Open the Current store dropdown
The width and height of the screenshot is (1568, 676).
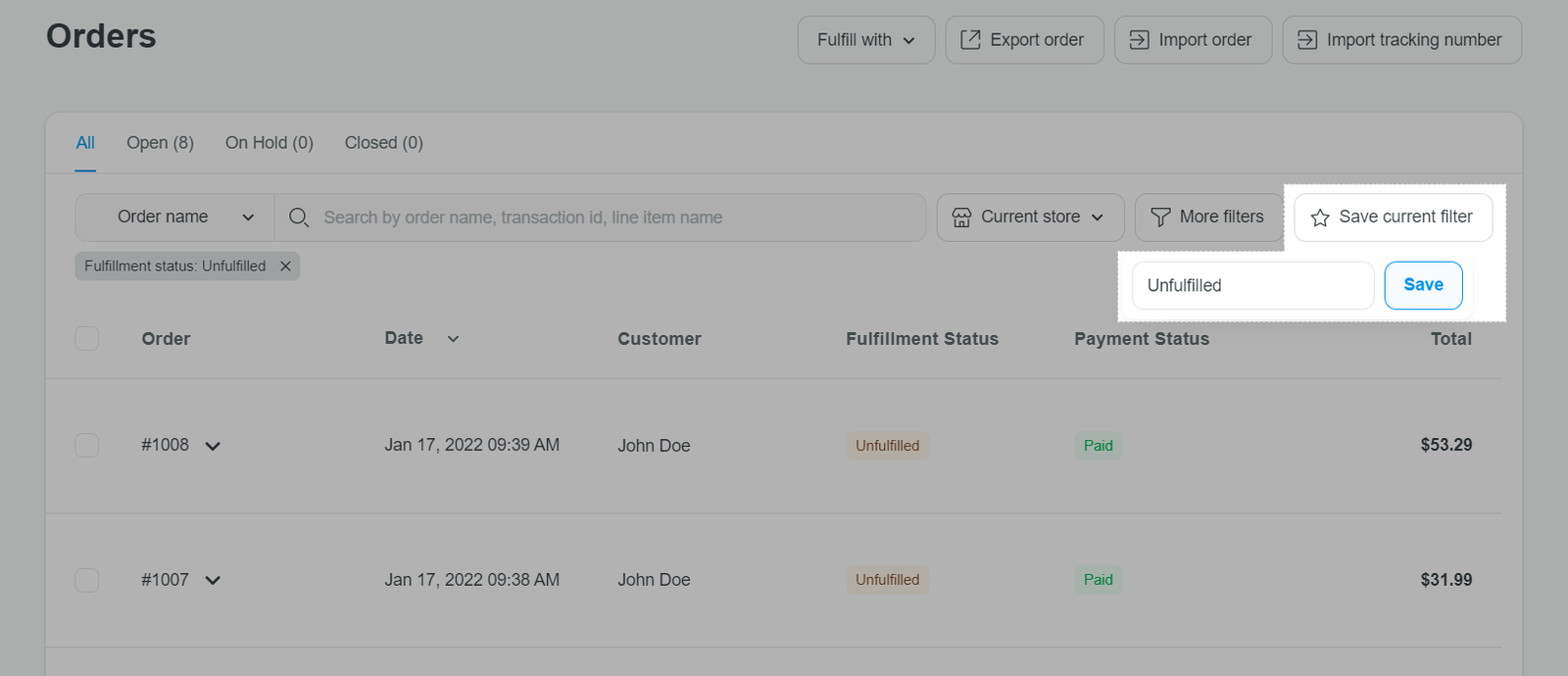pos(1030,217)
